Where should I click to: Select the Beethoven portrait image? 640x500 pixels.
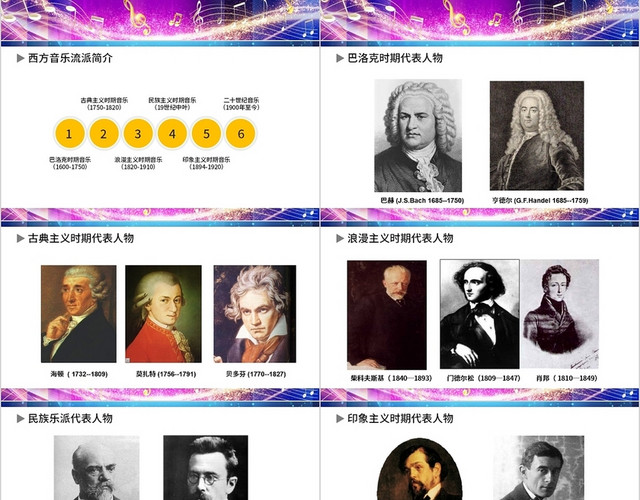tap(255, 314)
